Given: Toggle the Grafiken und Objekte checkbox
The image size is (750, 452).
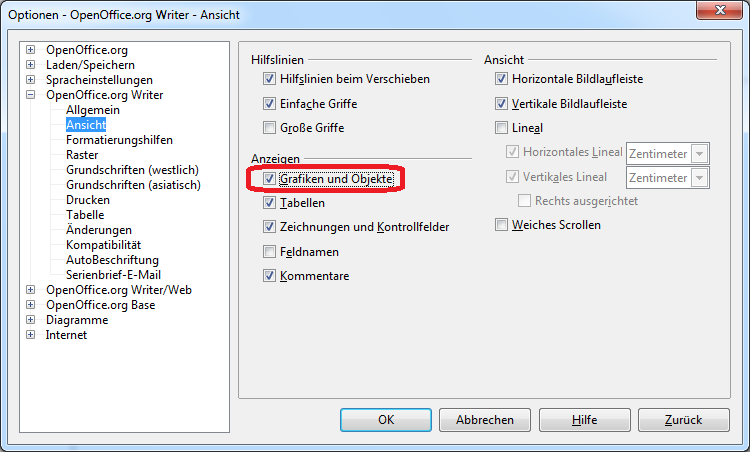Looking at the screenshot, I should pyautogui.click(x=270, y=178).
